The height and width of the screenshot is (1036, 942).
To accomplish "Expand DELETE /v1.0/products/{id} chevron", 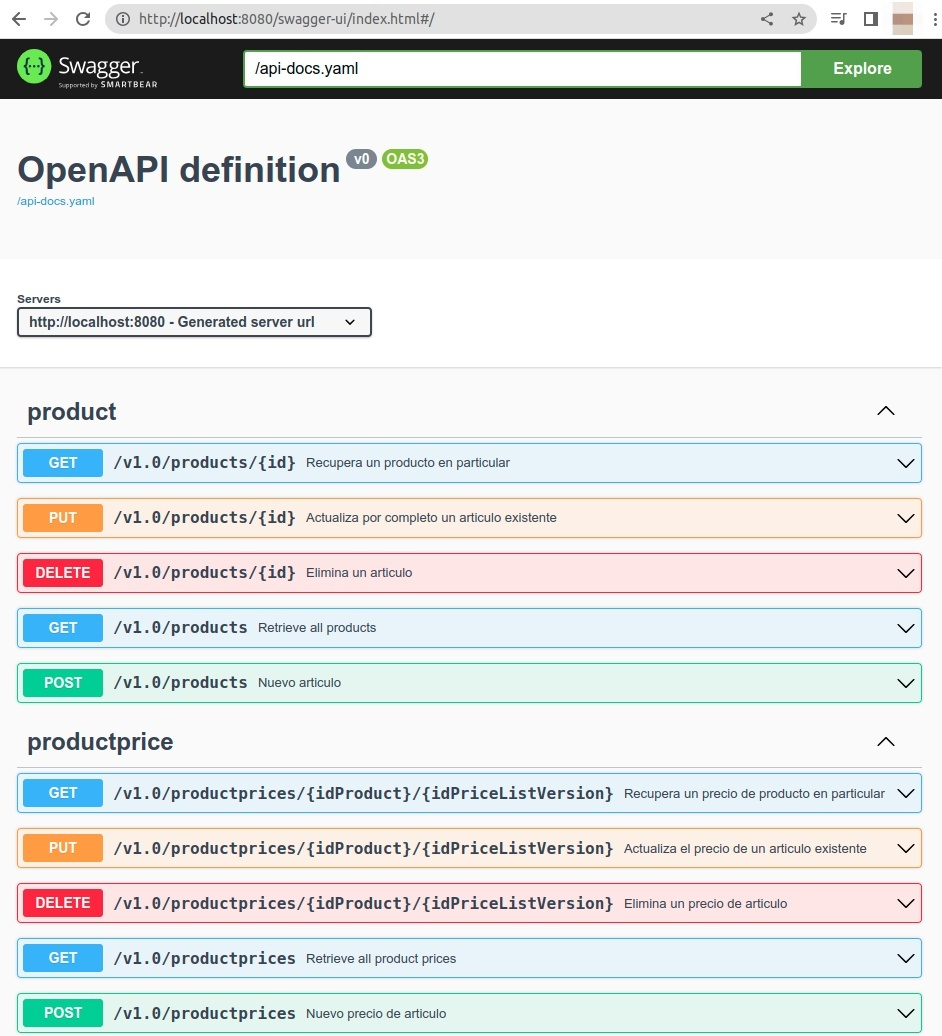I will click(906, 574).
